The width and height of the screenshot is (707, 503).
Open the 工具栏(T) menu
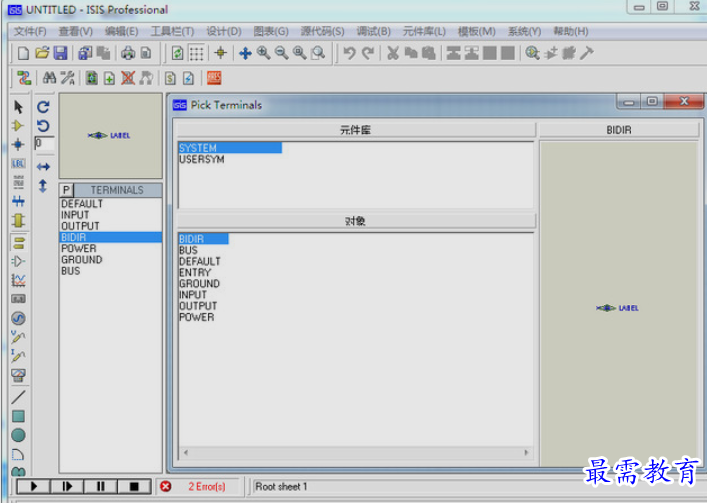point(172,32)
